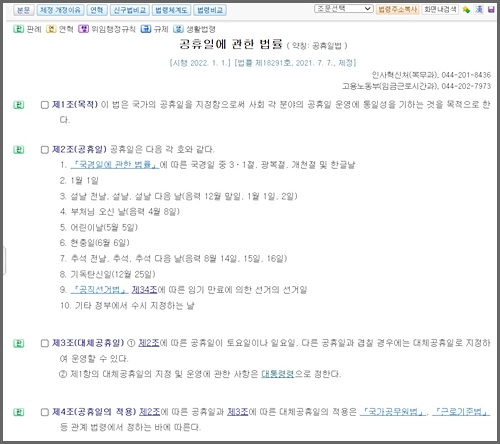Open the case law icon beside 제3조(대체공휴일)
This screenshot has height=444, width=500.
(19, 343)
